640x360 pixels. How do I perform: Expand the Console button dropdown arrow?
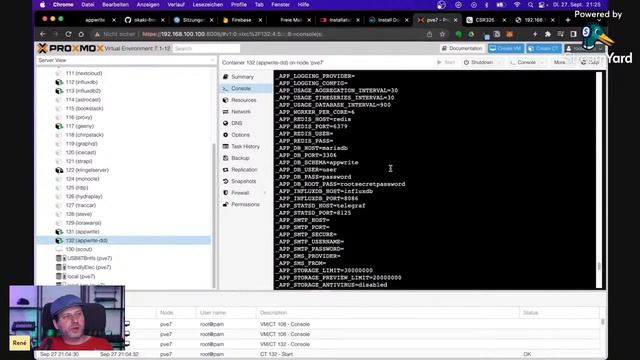(x=542, y=62)
